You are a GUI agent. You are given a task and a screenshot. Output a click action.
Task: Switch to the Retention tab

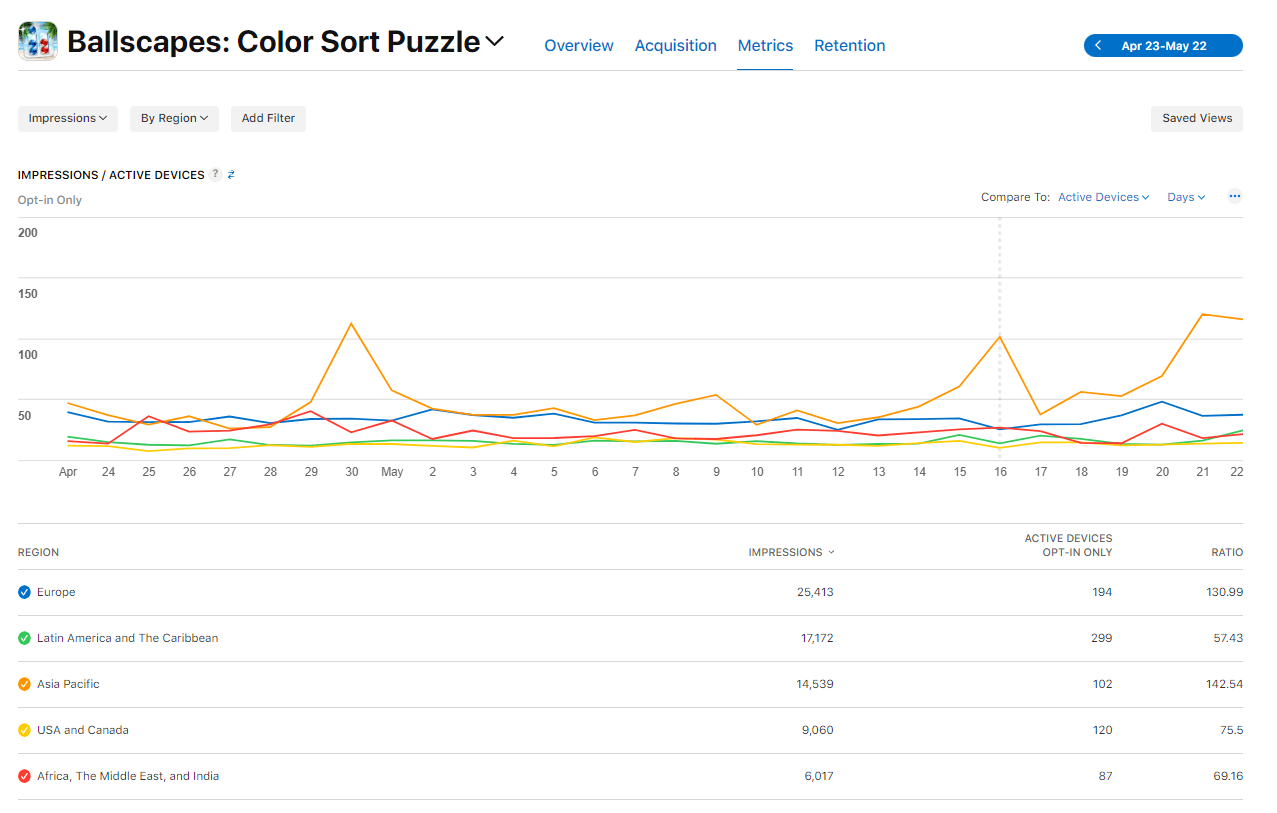pos(849,46)
